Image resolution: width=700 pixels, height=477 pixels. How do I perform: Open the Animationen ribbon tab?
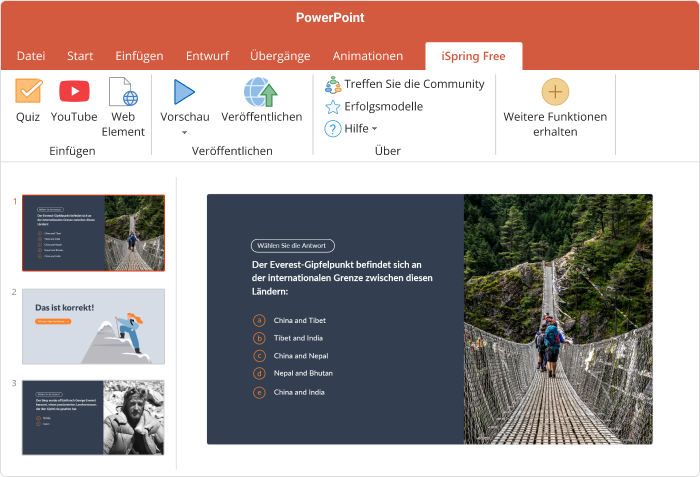[x=367, y=56]
